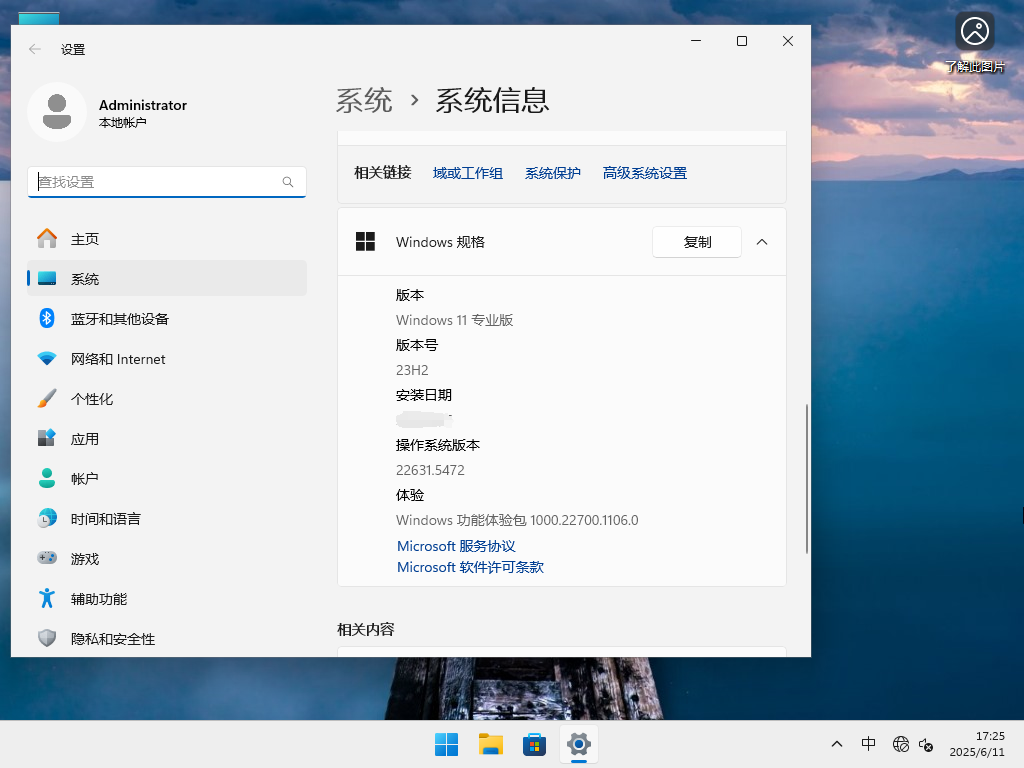This screenshot has width=1024, height=768.
Task: Click the muted volume tray icon
Action: (x=925, y=744)
